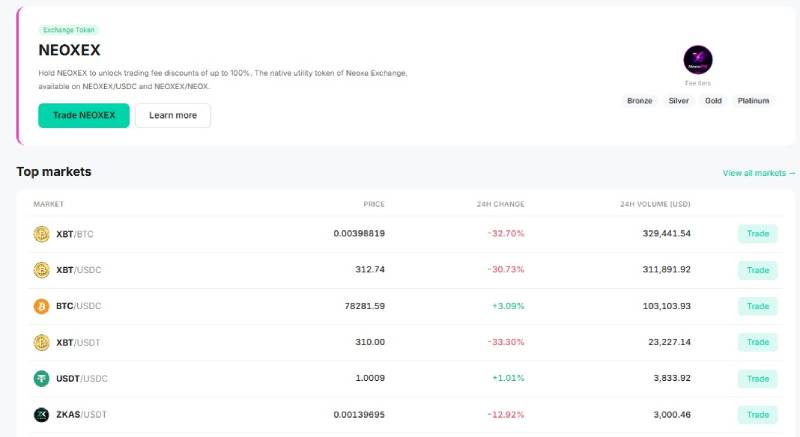Click the Exchange Token badge

(69, 30)
